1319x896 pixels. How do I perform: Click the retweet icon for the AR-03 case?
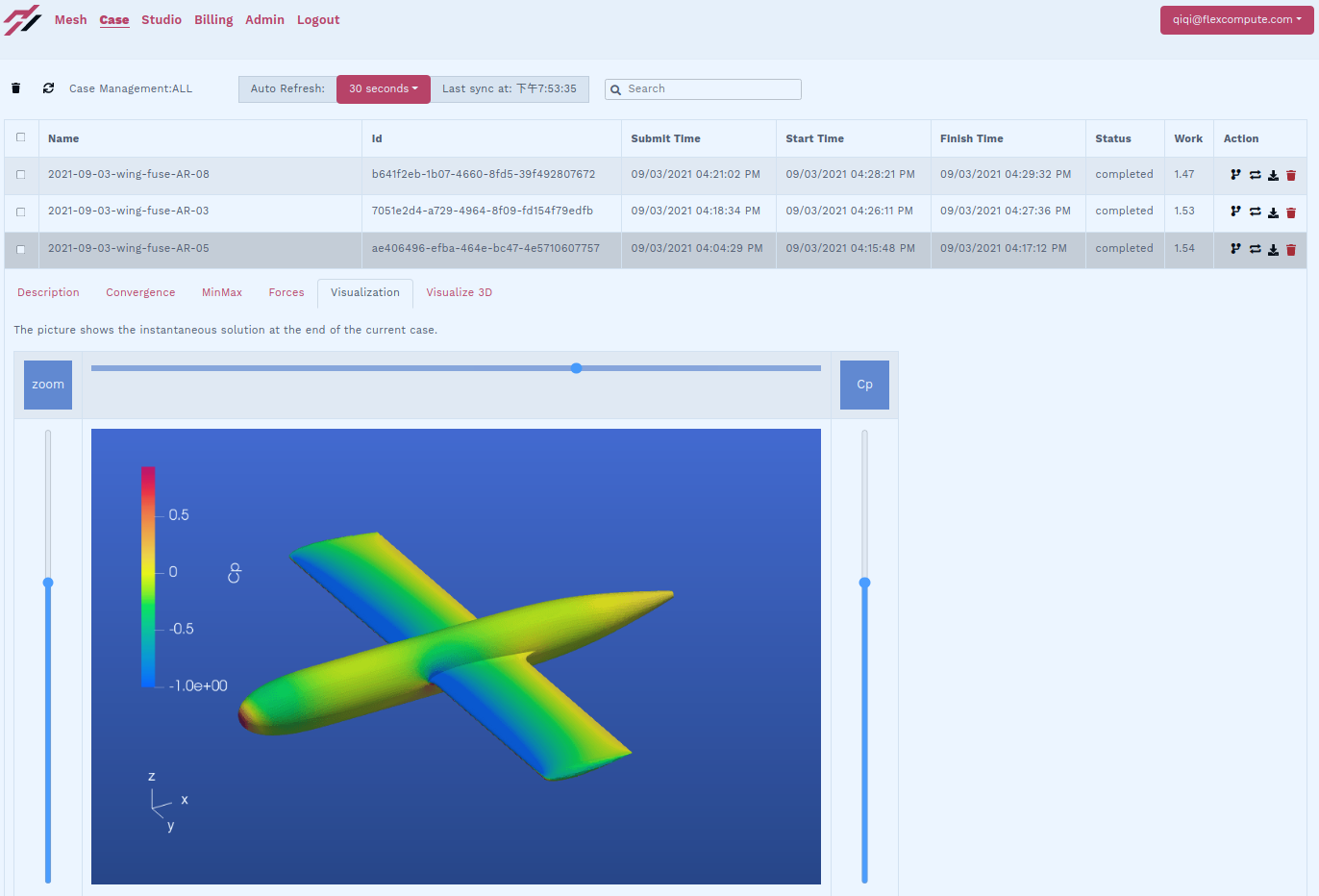(x=1255, y=212)
